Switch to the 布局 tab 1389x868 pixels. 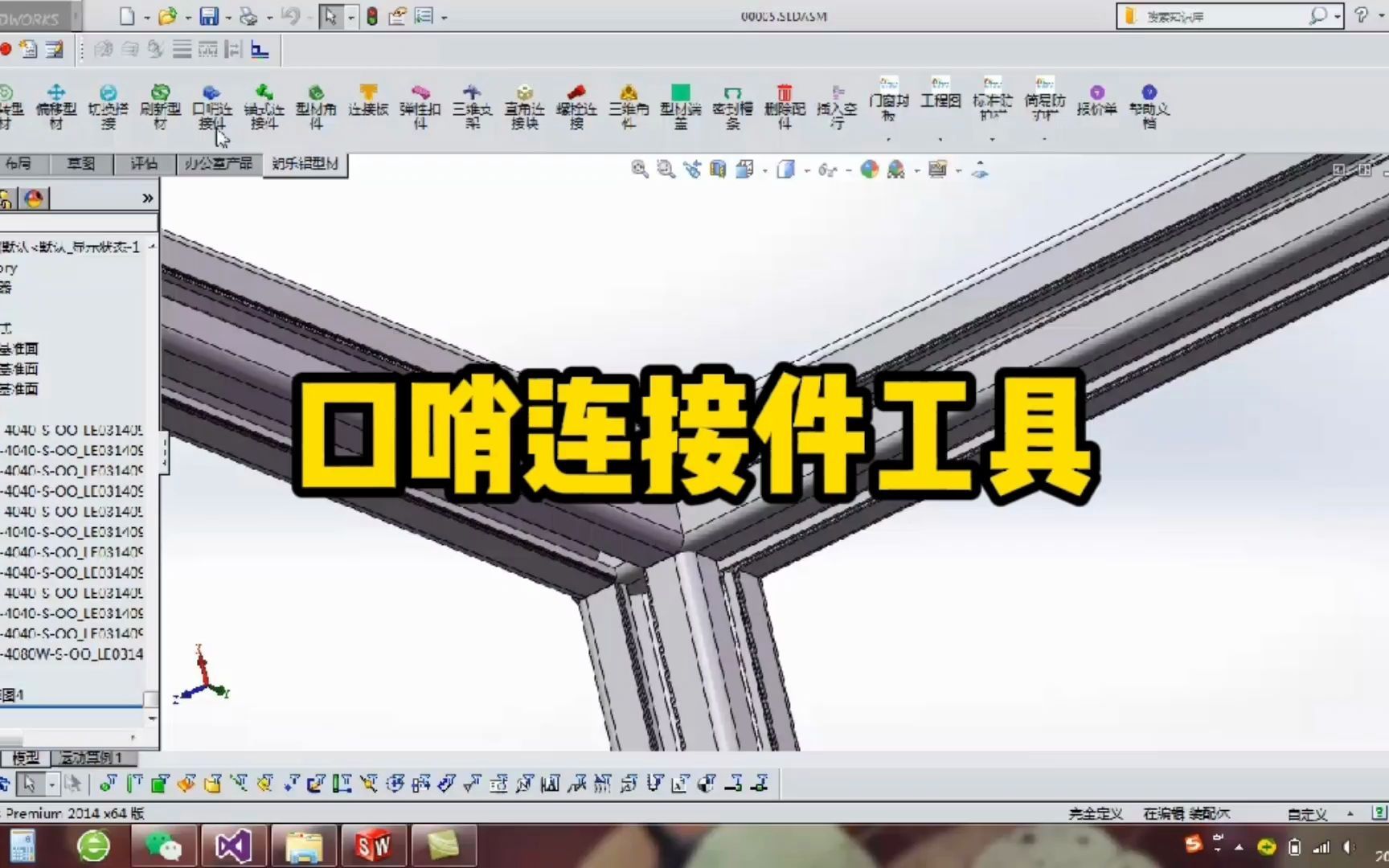coord(18,164)
